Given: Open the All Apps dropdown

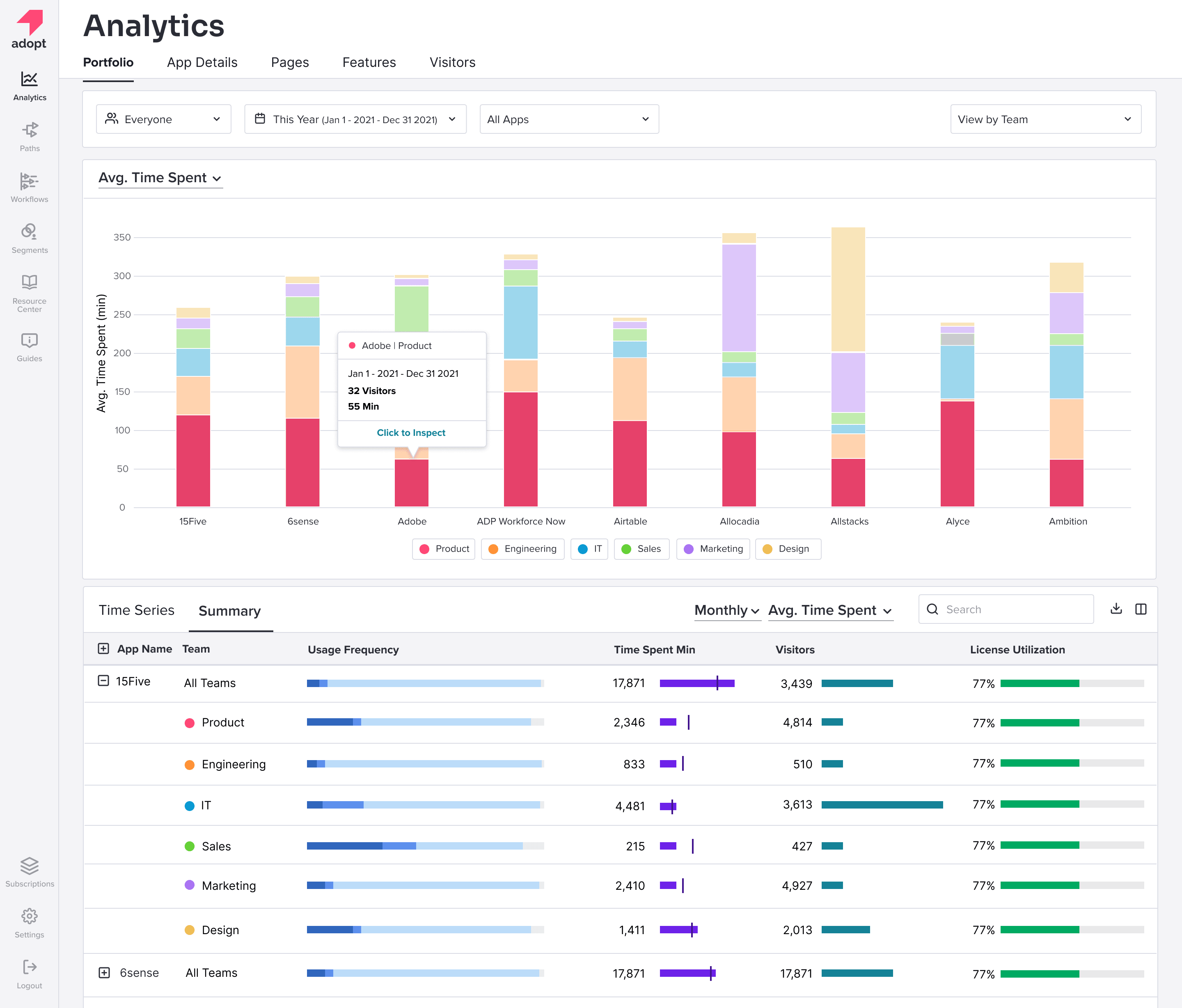Looking at the screenshot, I should click(x=569, y=119).
